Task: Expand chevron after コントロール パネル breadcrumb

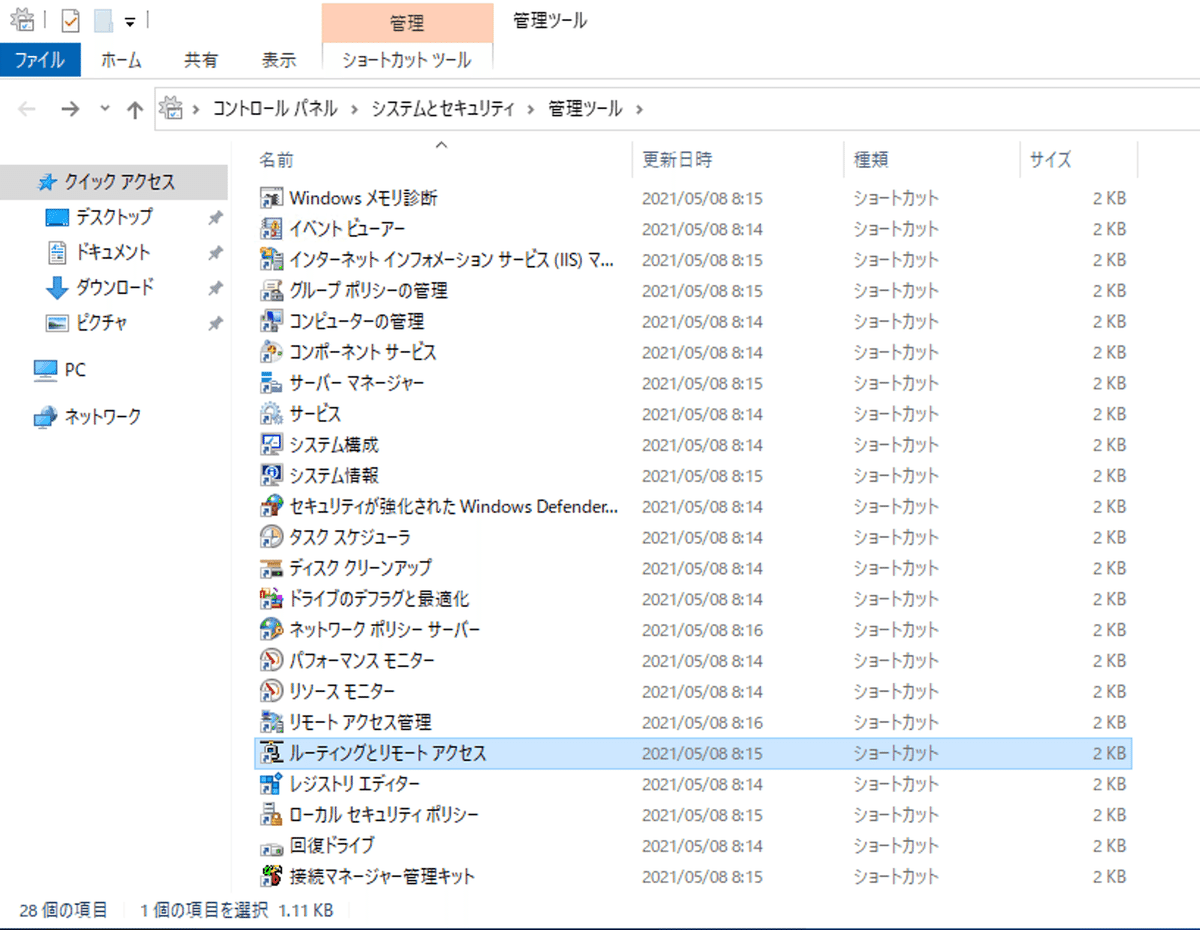Action: pyautogui.click(x=354, y=109)
